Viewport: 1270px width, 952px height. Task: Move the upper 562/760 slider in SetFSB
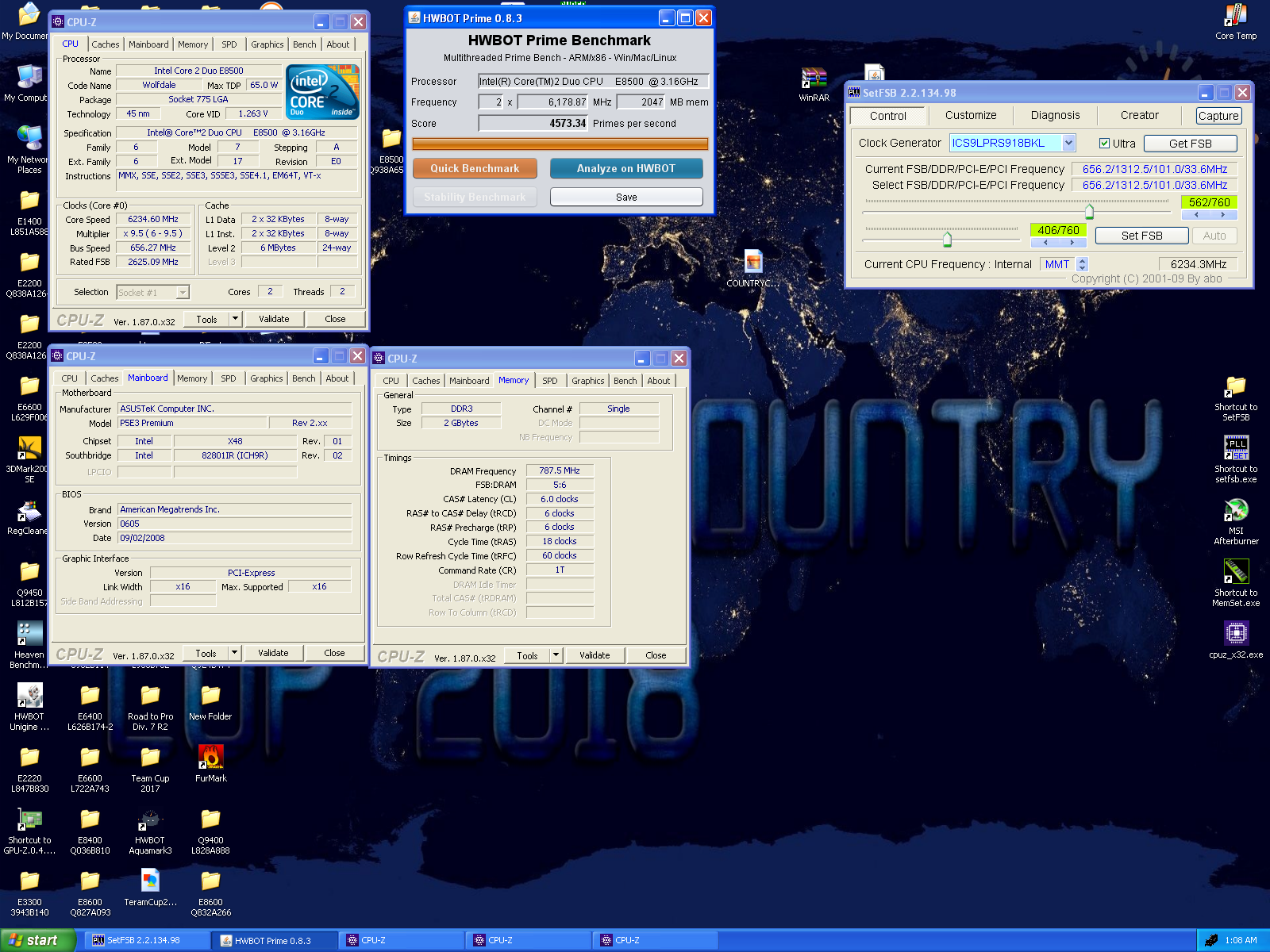1089,211
